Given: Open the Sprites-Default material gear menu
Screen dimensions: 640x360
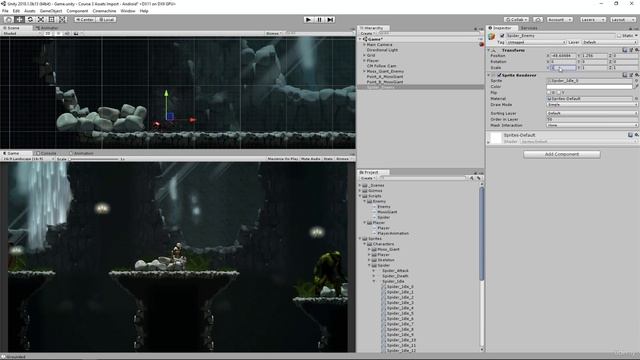Looking at the screenshot, I should point(636,135).
